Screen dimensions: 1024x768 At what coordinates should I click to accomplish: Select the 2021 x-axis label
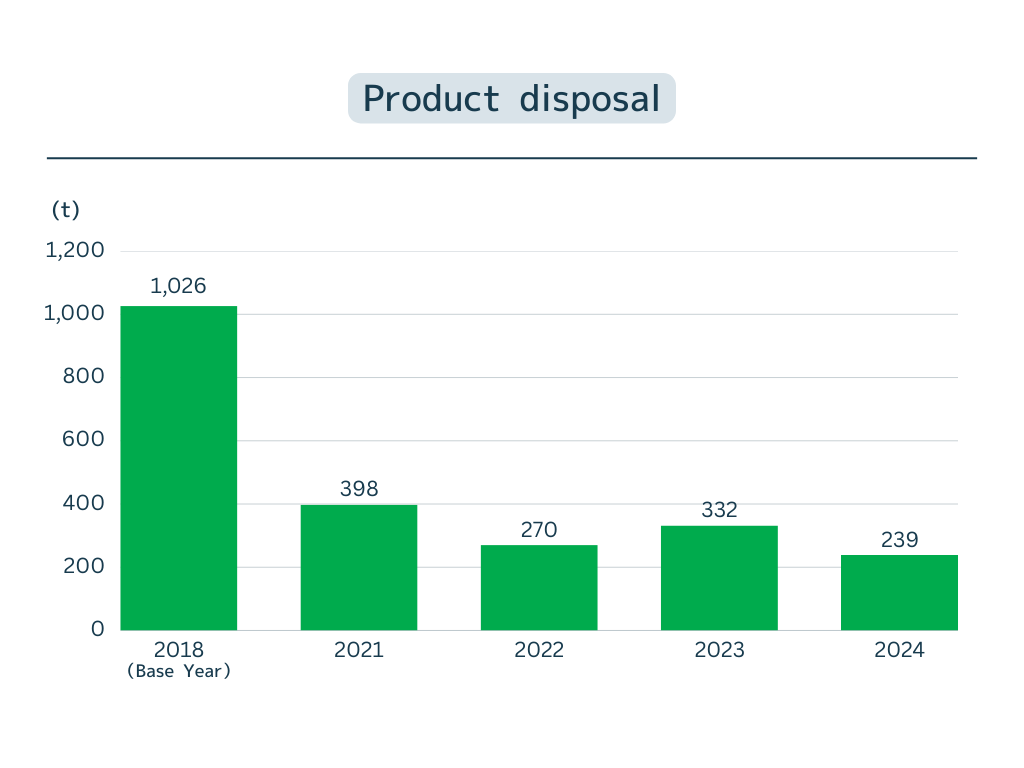coord(359,650)
